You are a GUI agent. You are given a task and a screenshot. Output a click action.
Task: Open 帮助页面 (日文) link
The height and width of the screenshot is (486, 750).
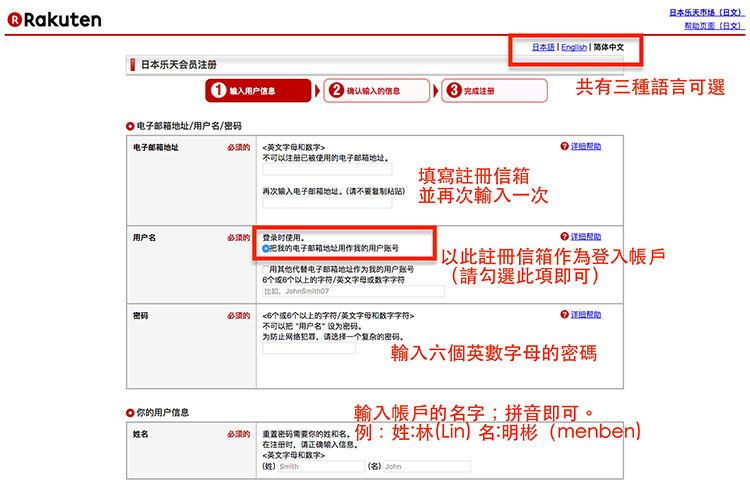(714, 26)
